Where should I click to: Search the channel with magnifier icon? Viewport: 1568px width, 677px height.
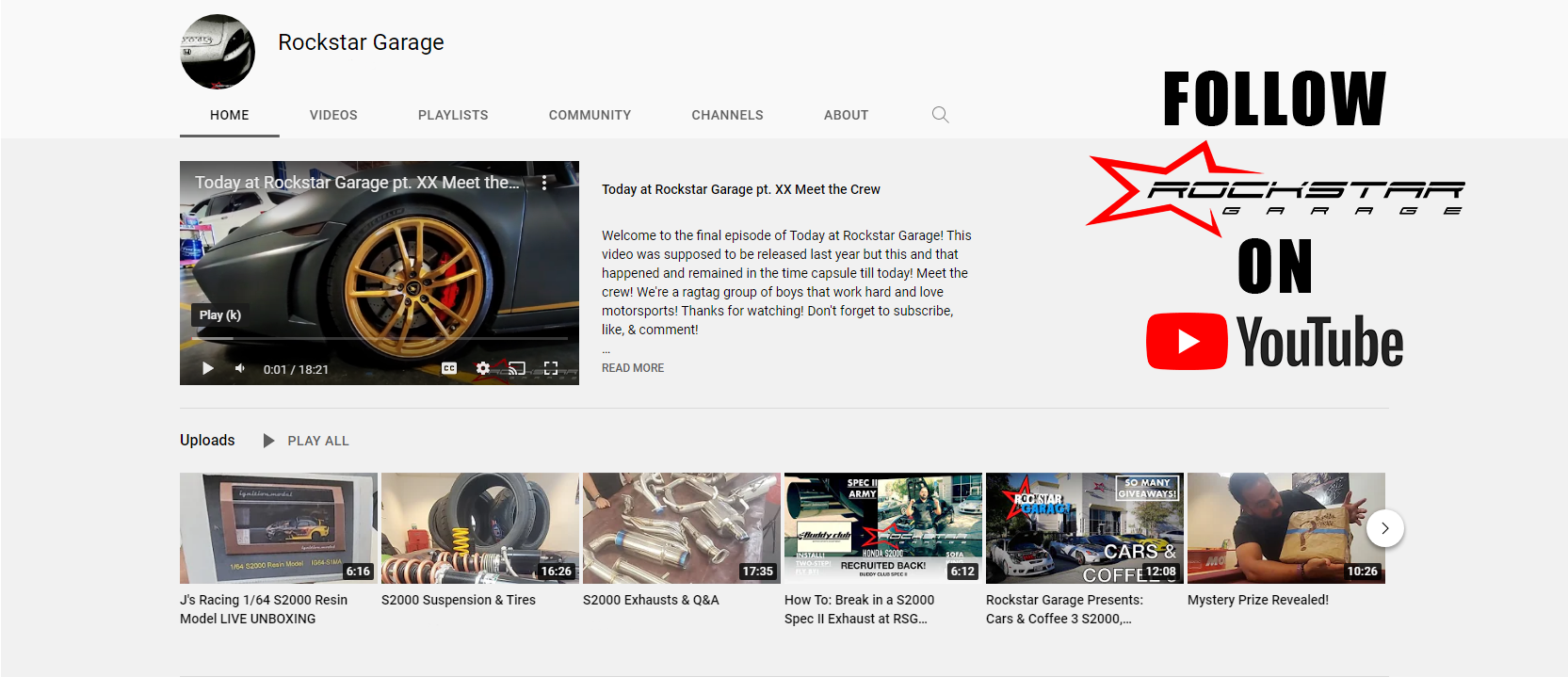(x=940, y=115)
